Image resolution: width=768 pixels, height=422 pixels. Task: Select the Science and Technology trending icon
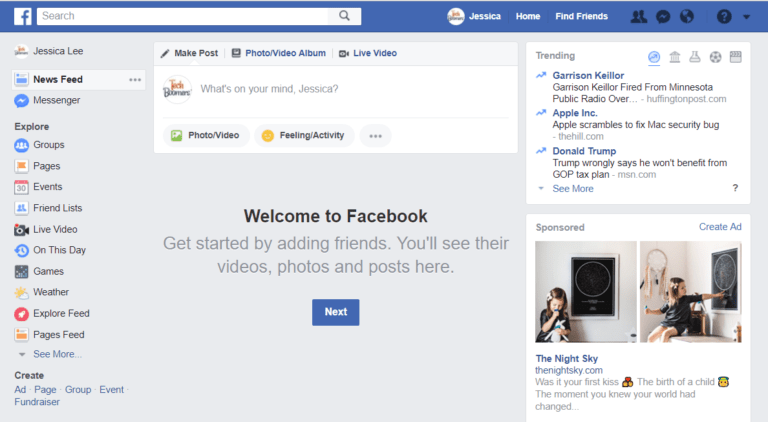(695, 57)
